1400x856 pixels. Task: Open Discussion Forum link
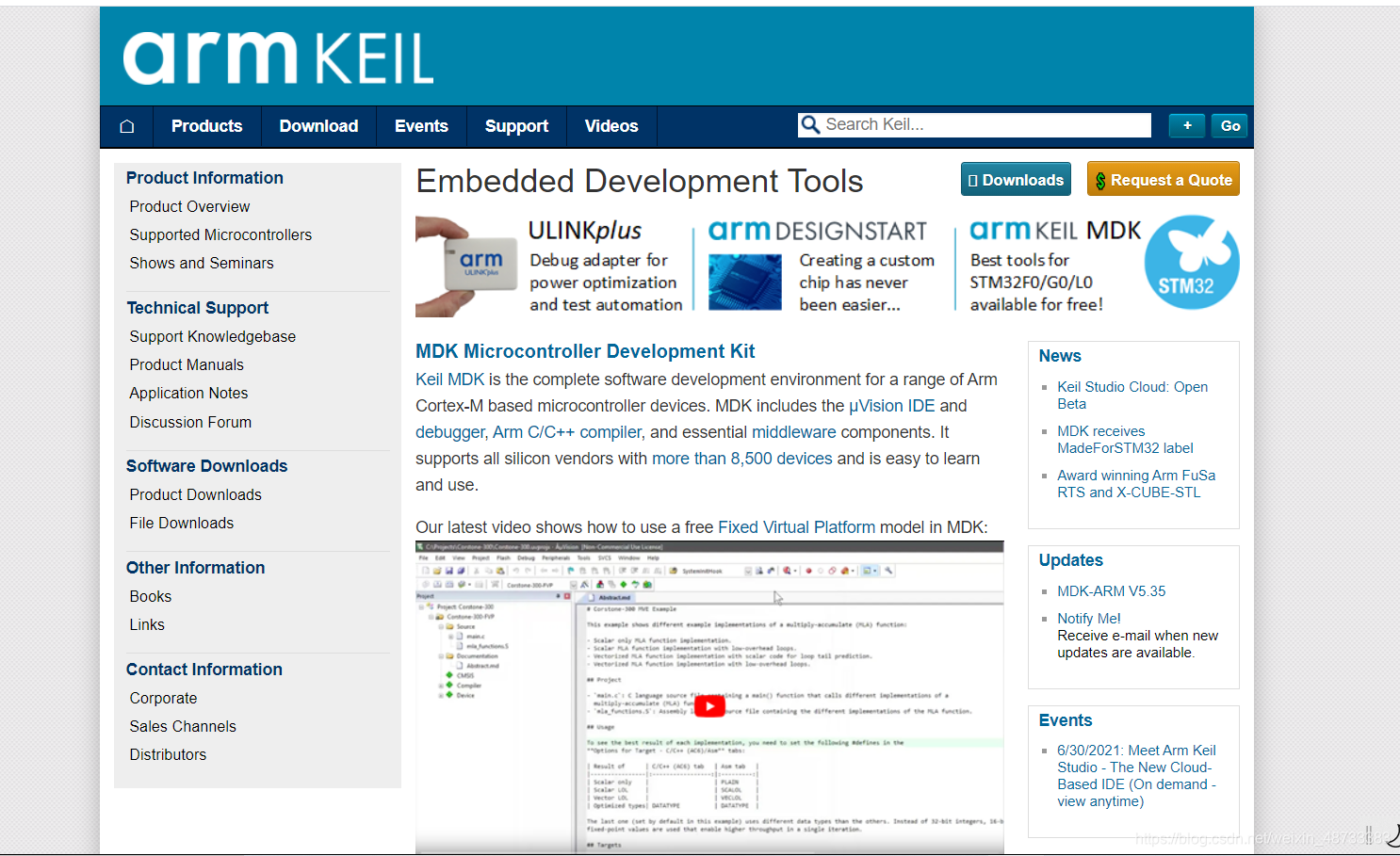pyautogui.click(x=190, y=423)
